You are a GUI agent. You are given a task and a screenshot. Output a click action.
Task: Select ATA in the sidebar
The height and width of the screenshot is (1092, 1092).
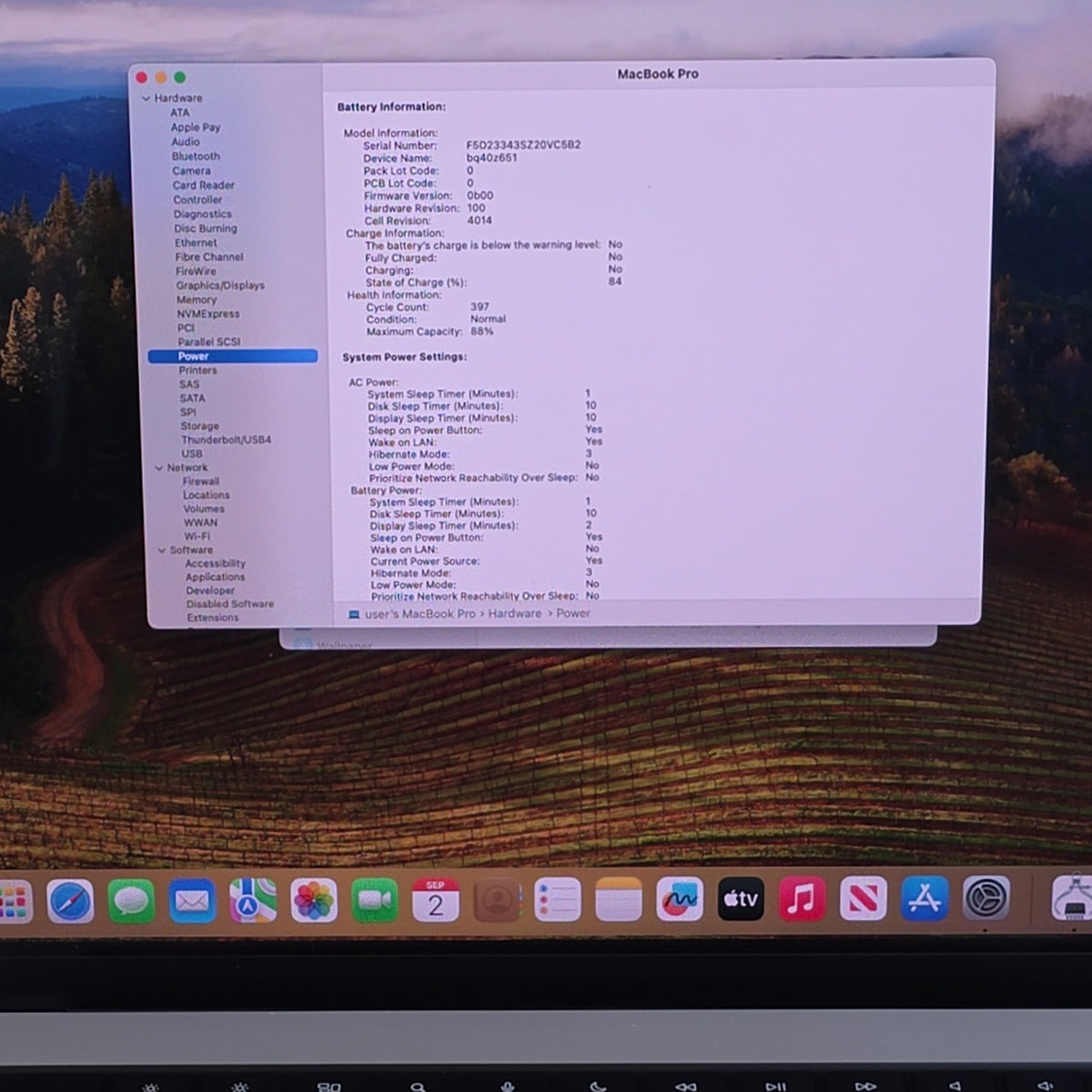click(x=180, y=113)
